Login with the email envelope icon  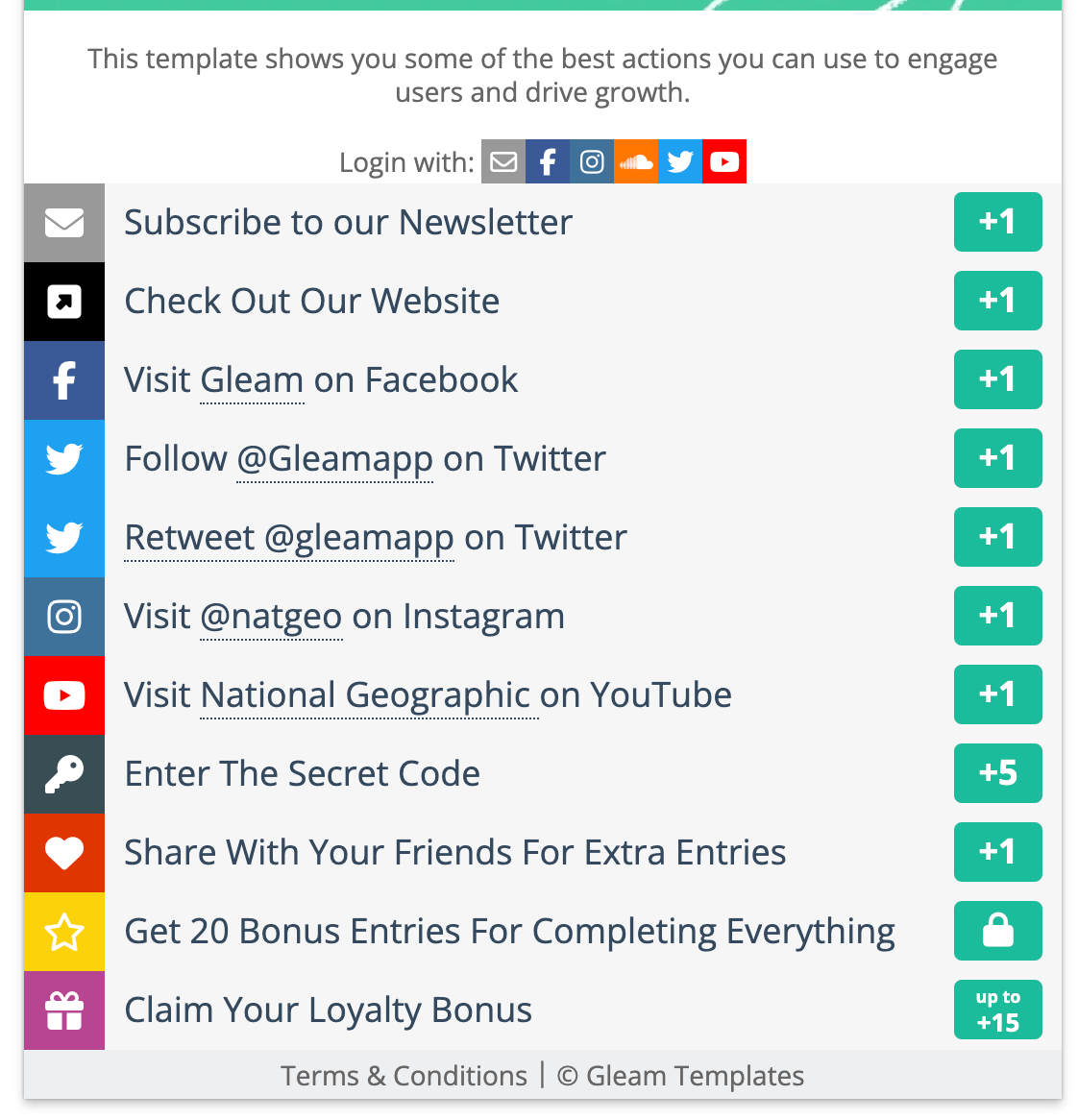click(x=502, y=161)
